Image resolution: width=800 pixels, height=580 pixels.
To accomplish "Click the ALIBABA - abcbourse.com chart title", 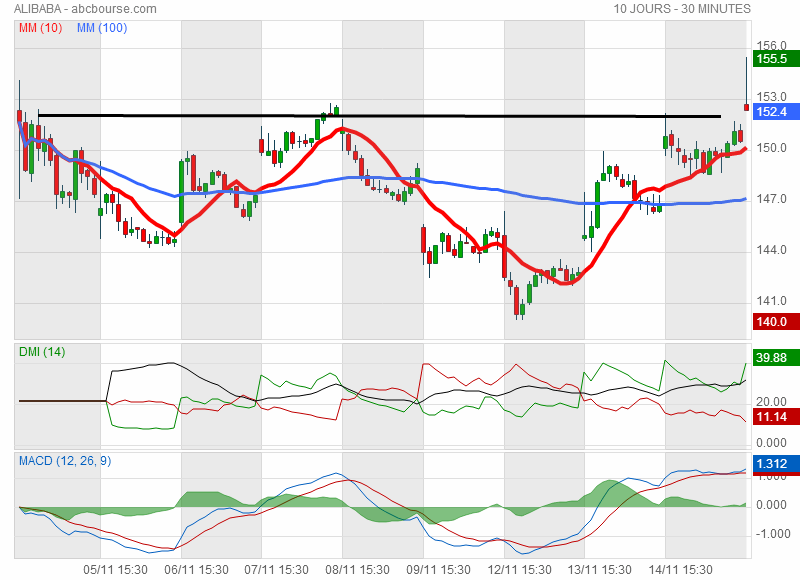I will click(85, 9).
